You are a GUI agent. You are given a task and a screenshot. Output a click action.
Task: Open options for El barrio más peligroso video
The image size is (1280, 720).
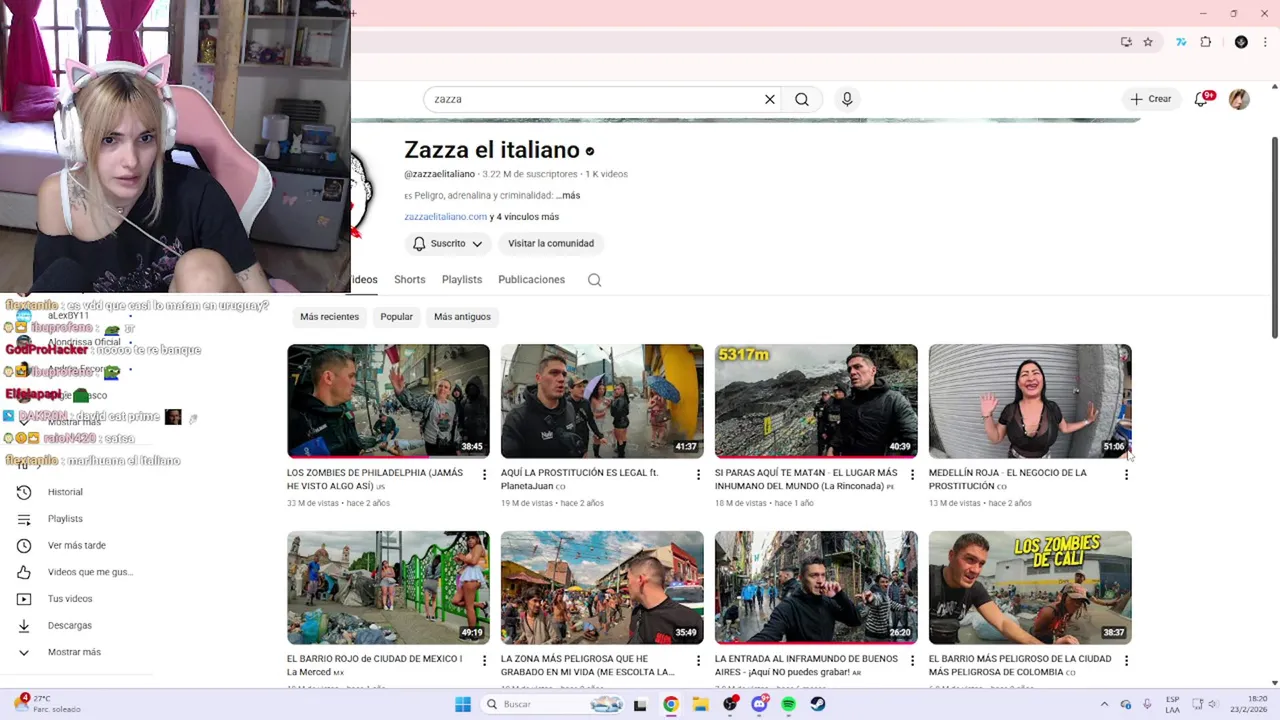(1126, 661)
